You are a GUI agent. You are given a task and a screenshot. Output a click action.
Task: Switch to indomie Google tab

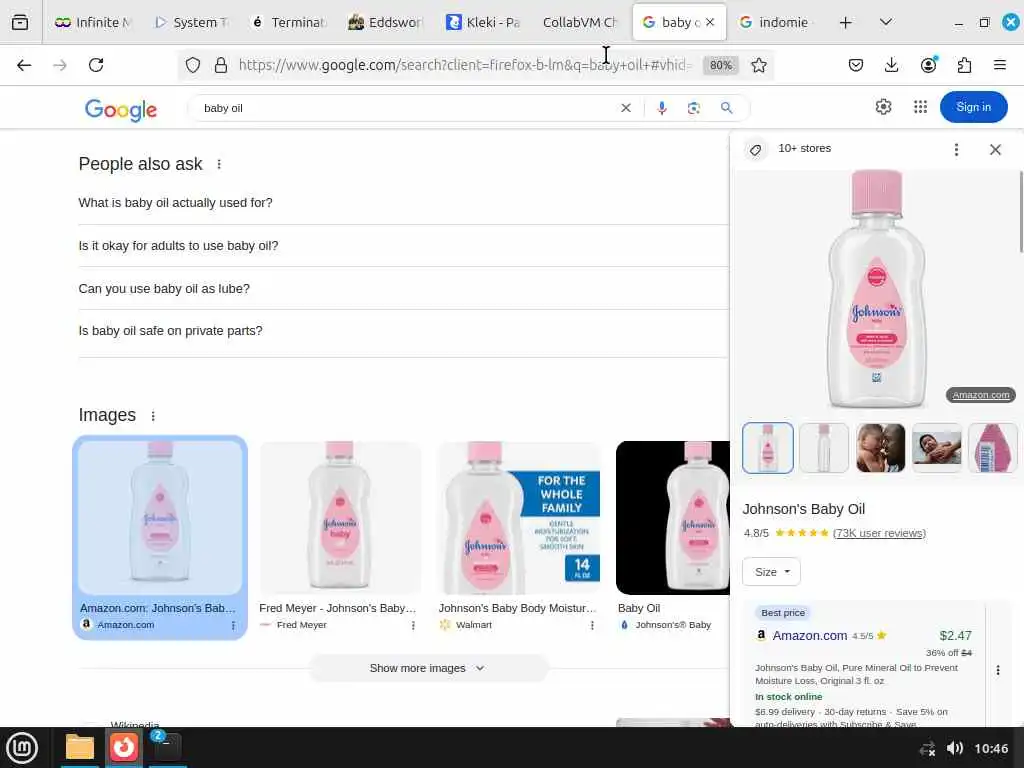point(776,22)
